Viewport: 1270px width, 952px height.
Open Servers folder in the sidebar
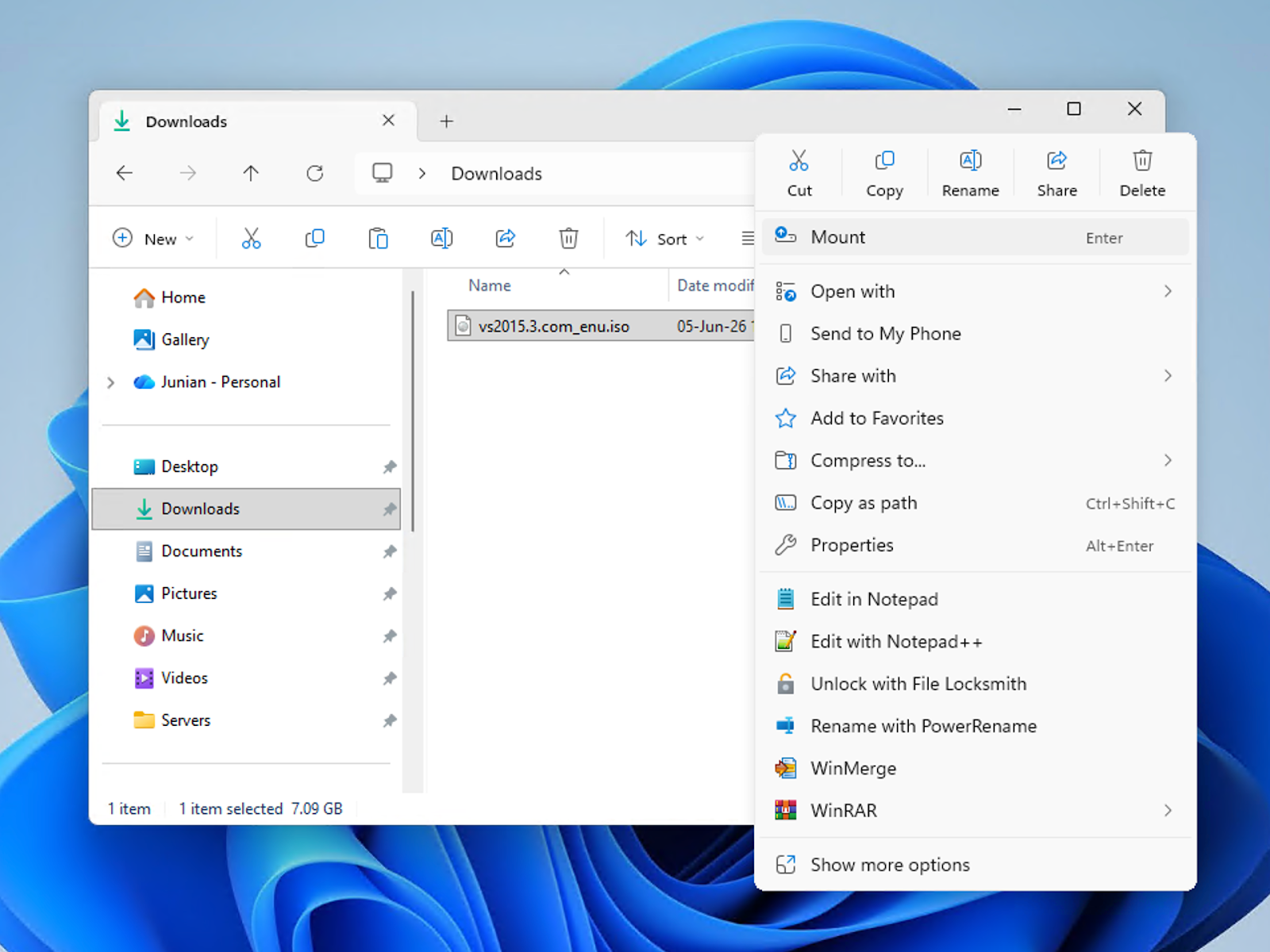click(x=246, y=720)
